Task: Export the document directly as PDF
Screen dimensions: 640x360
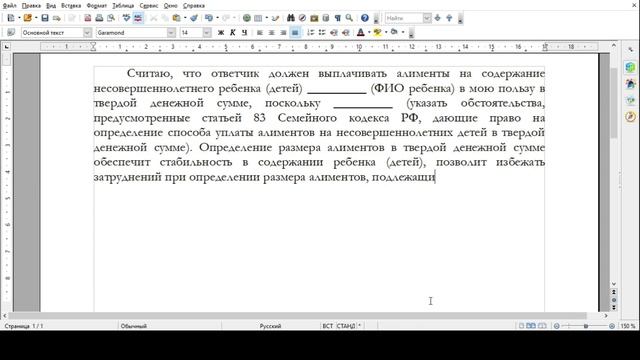Action: (87, 18)
